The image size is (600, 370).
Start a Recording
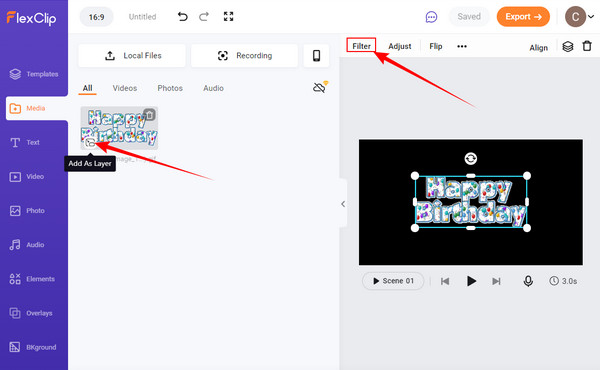245,55
